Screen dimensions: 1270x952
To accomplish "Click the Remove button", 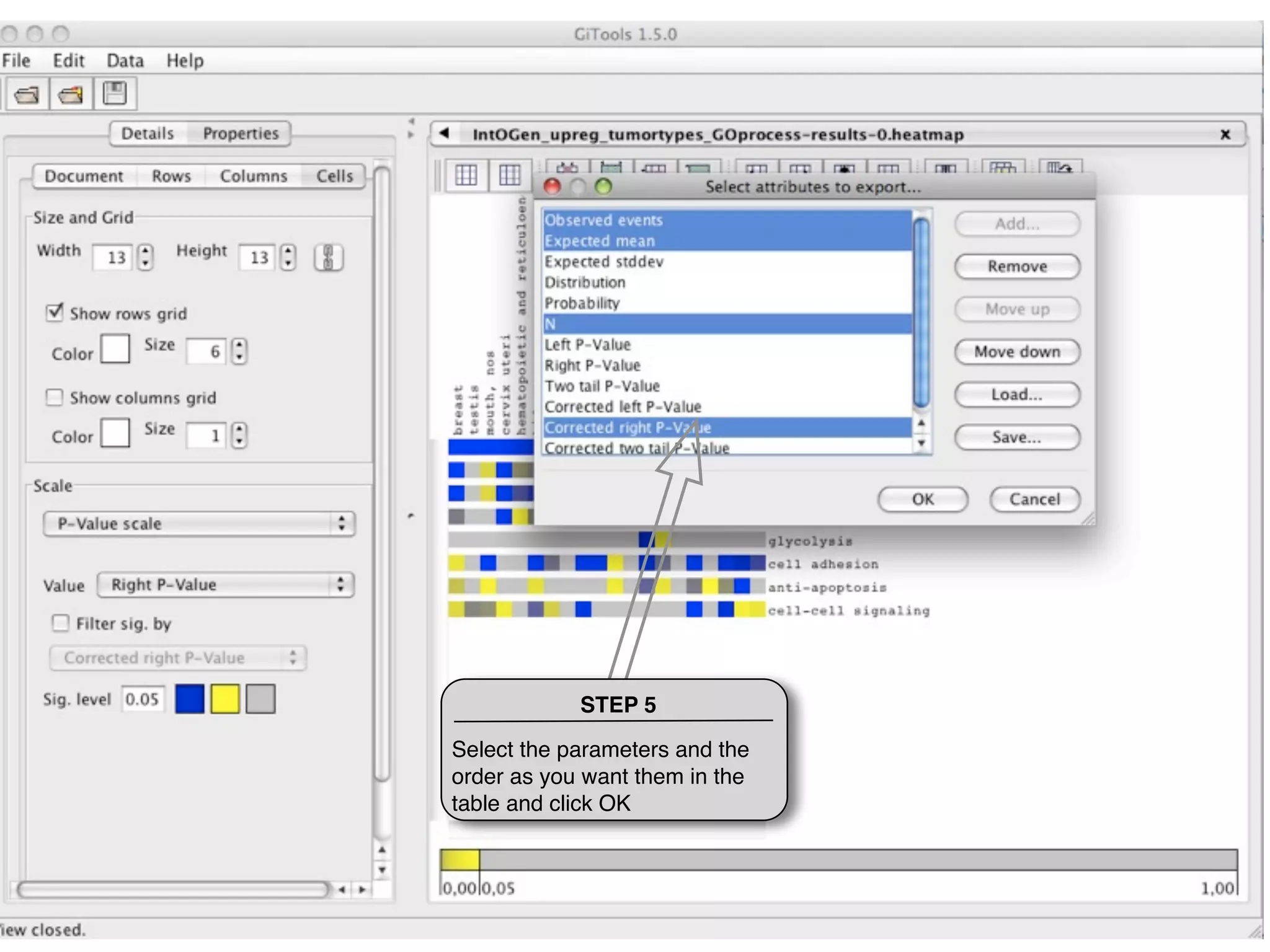I will (x=1017, y=267).
